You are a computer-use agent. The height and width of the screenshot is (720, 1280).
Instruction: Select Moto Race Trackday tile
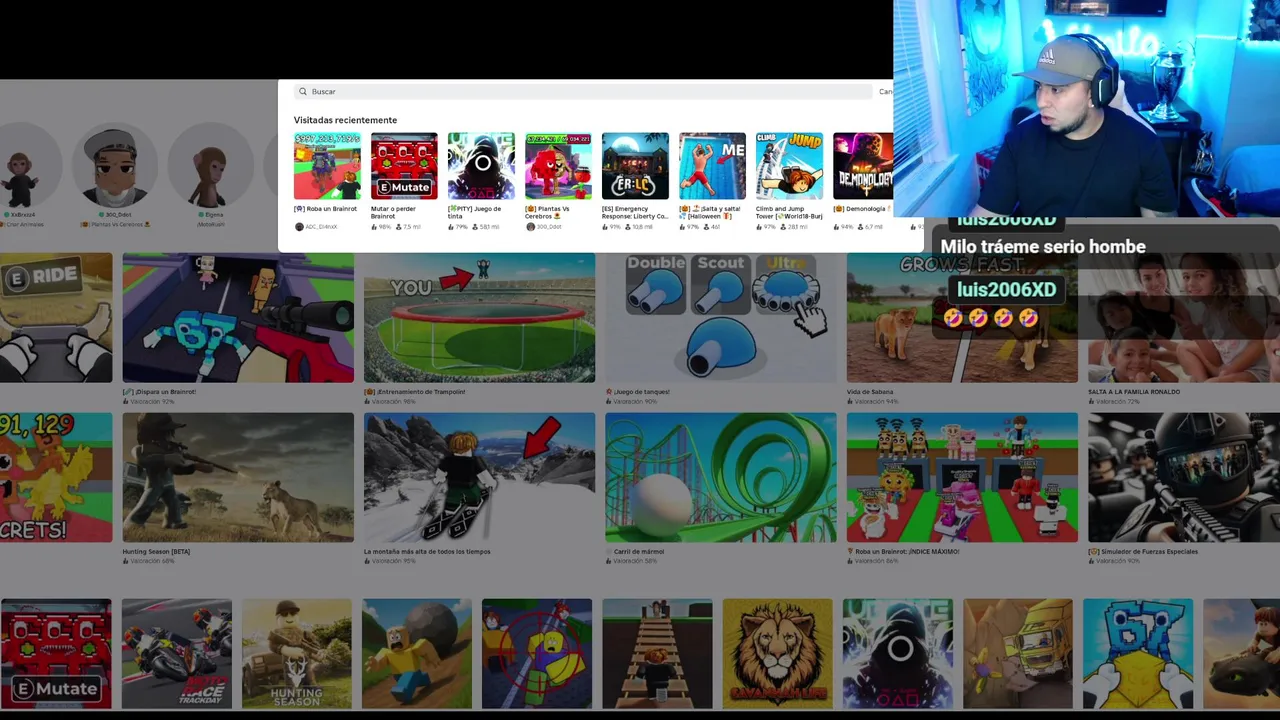(x=176, y=653)
